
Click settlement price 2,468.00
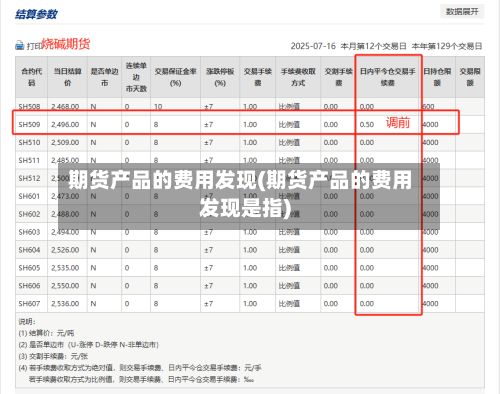65,107
